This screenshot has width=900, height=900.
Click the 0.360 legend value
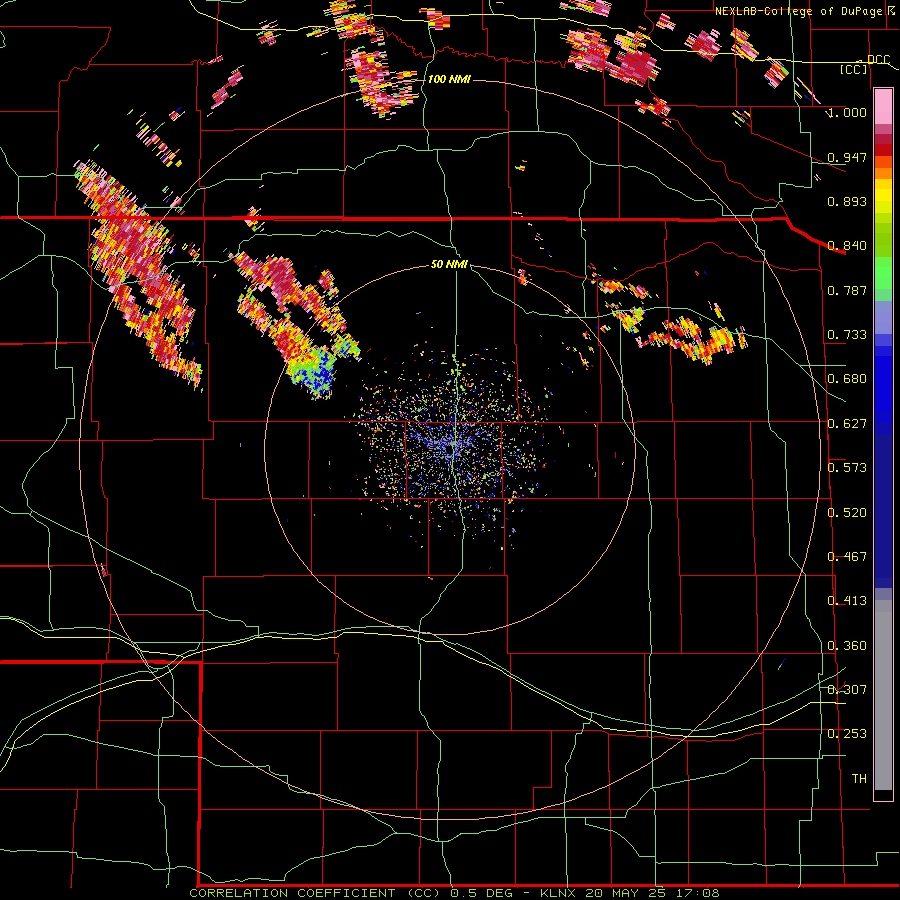pos(847,645)
